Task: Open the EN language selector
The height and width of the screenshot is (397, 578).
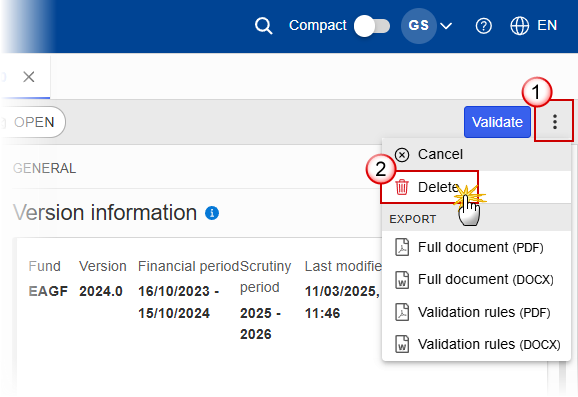Action: [547, 25]
